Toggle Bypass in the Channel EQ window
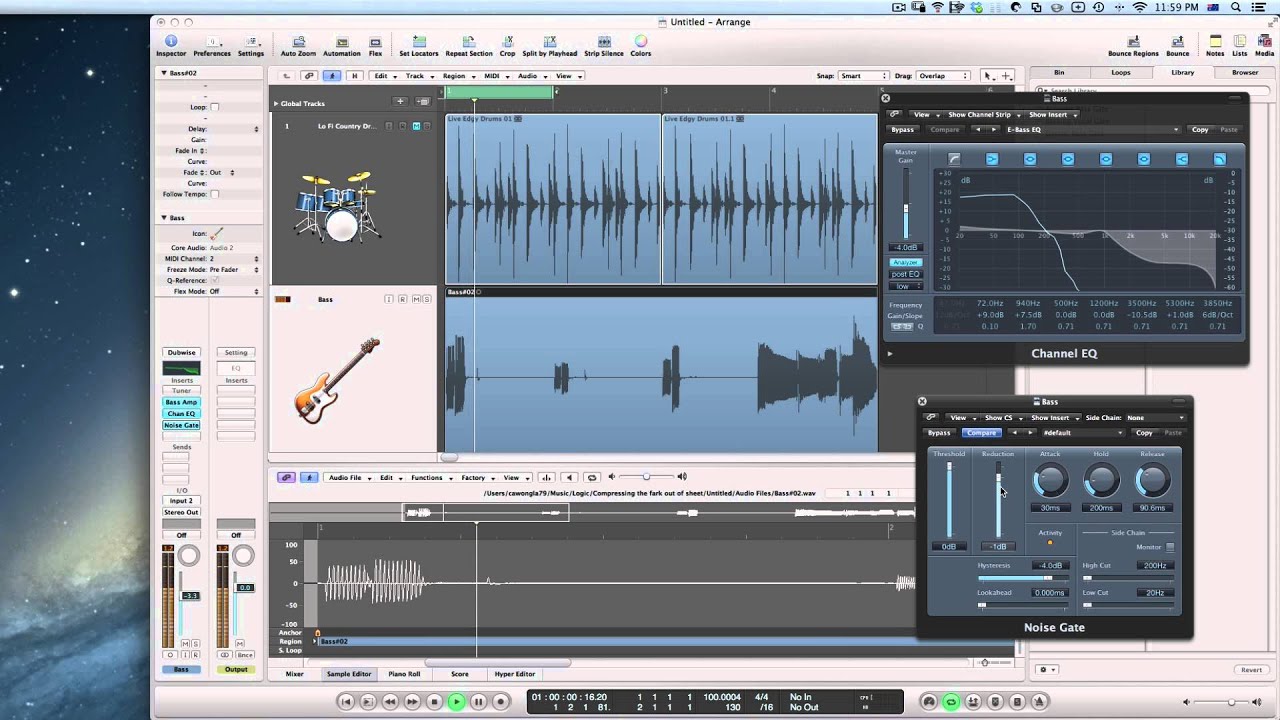 click(902, 129)
